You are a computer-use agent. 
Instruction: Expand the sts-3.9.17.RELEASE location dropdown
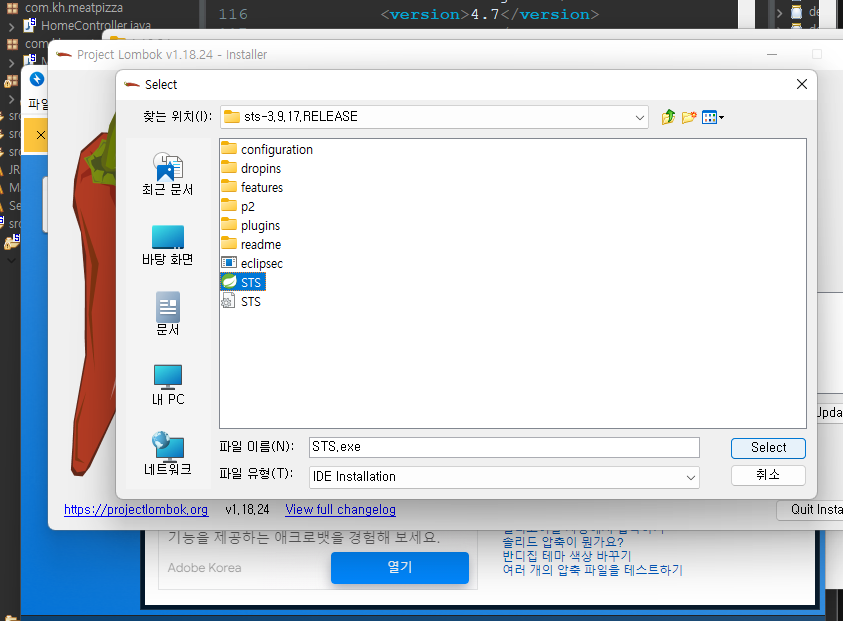(x=639, y=117)
